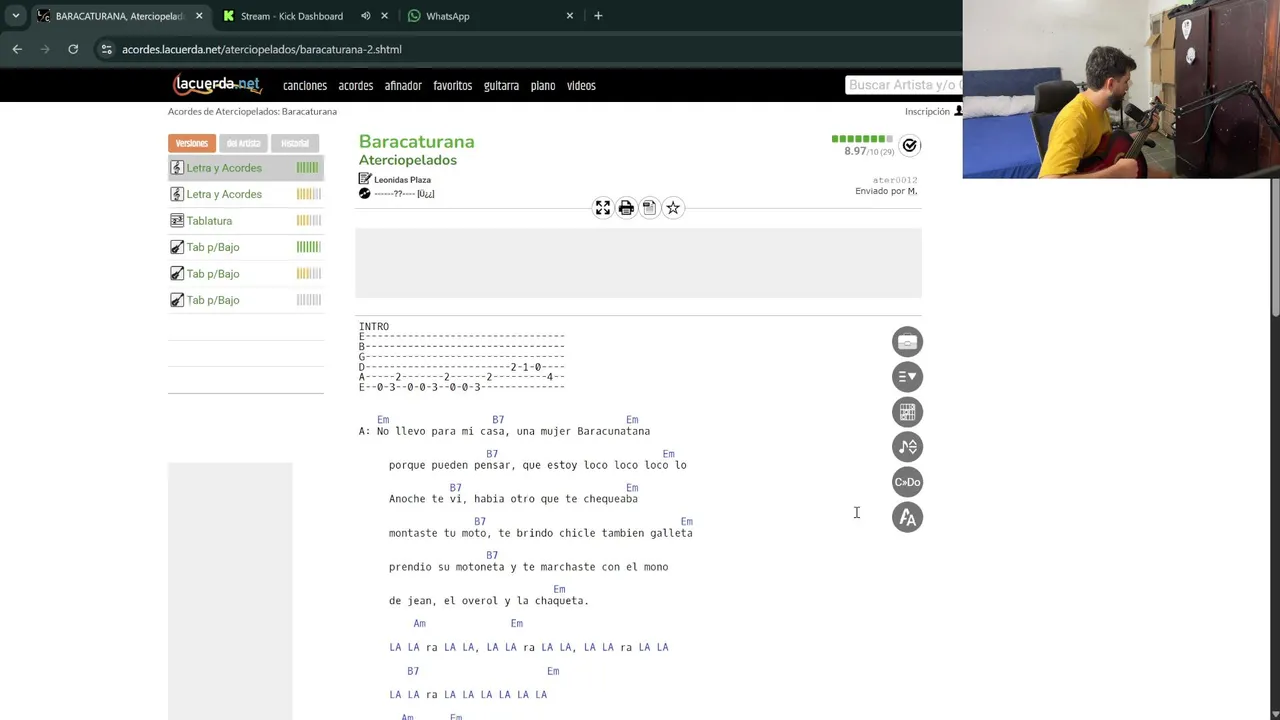Image resolution: width=1280 pixels, height=720 pixels.
Task: Click the Buscar Artista search field
Action: [904, 85]
